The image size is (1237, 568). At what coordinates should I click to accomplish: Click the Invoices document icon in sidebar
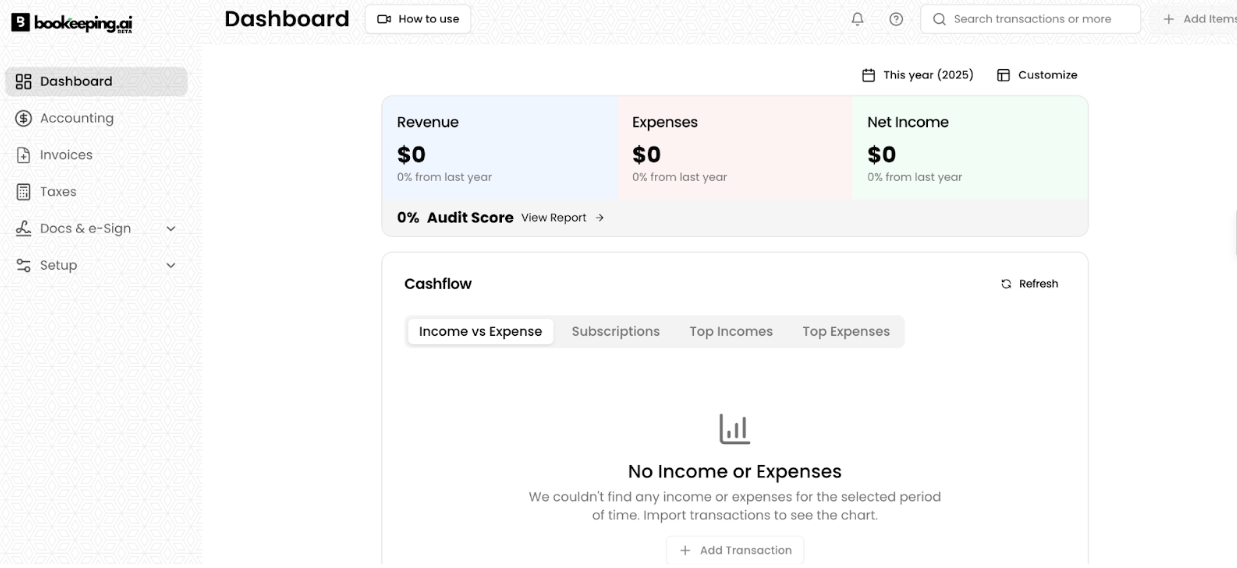pos(24,155)
